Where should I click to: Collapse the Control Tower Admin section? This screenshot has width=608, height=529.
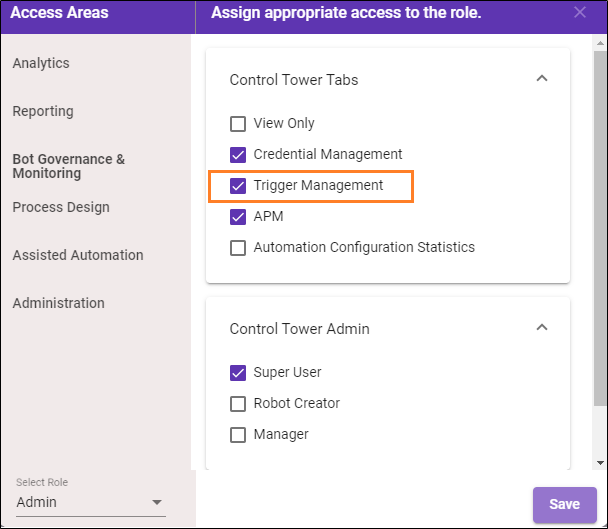[x=542, y=327]
